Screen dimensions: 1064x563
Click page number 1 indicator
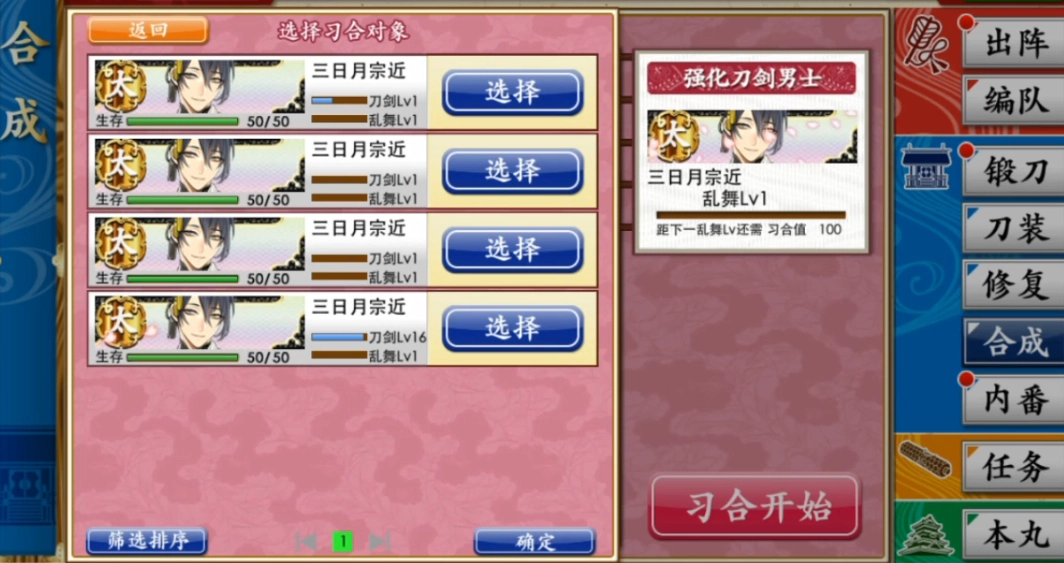pyautogui.click(x=343, y=541)
